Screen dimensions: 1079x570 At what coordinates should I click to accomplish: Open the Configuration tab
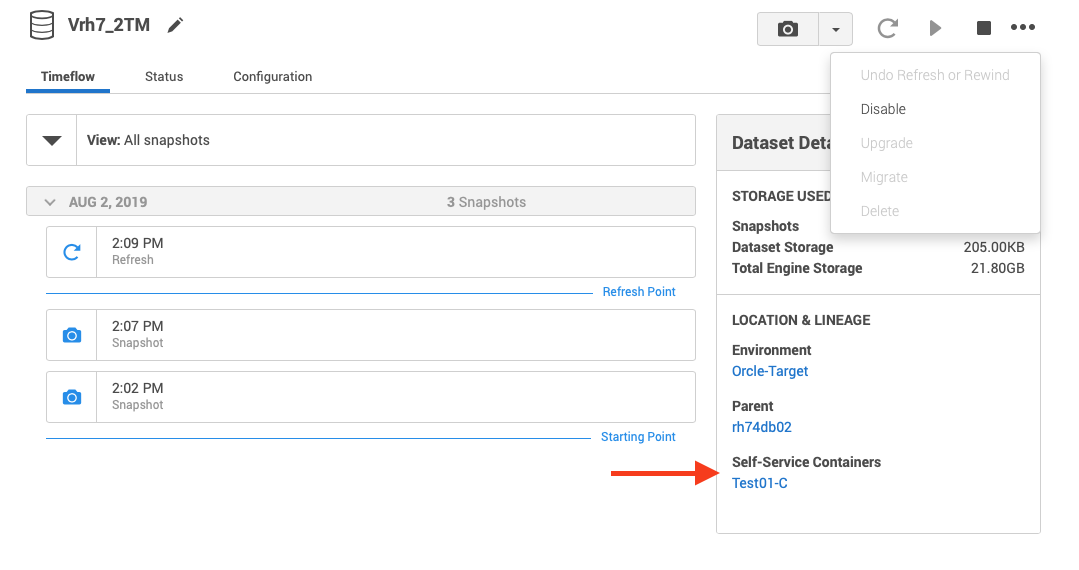[x=272, y=76]
